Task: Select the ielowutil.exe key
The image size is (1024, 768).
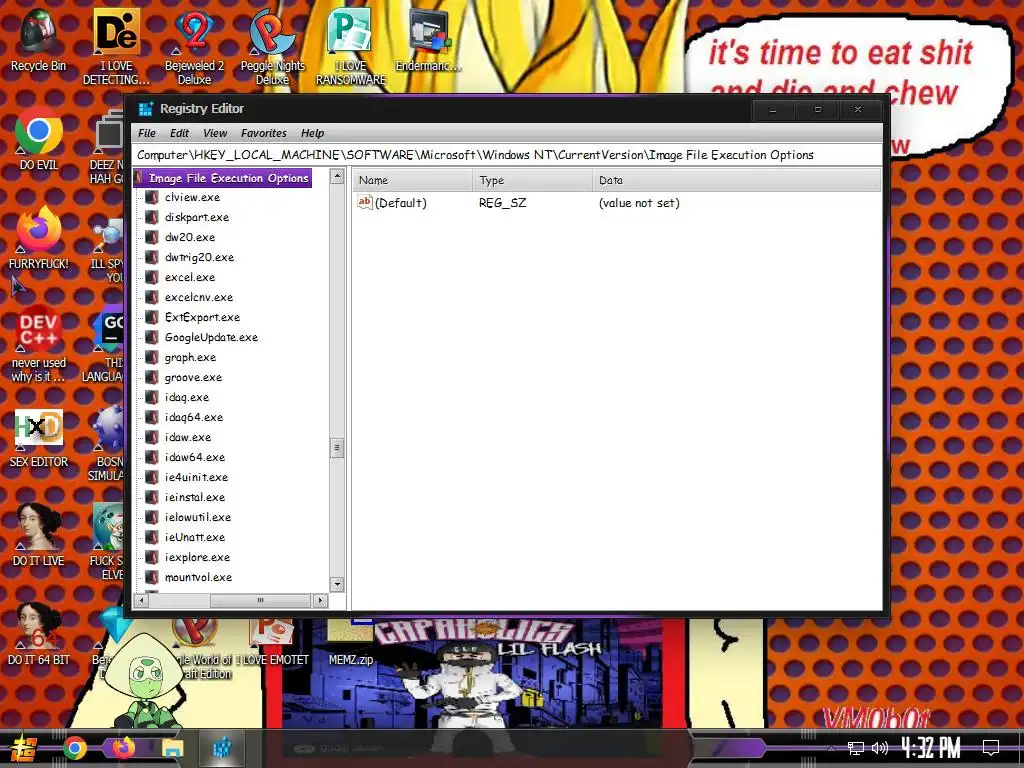Action: [x=198, y=517]
